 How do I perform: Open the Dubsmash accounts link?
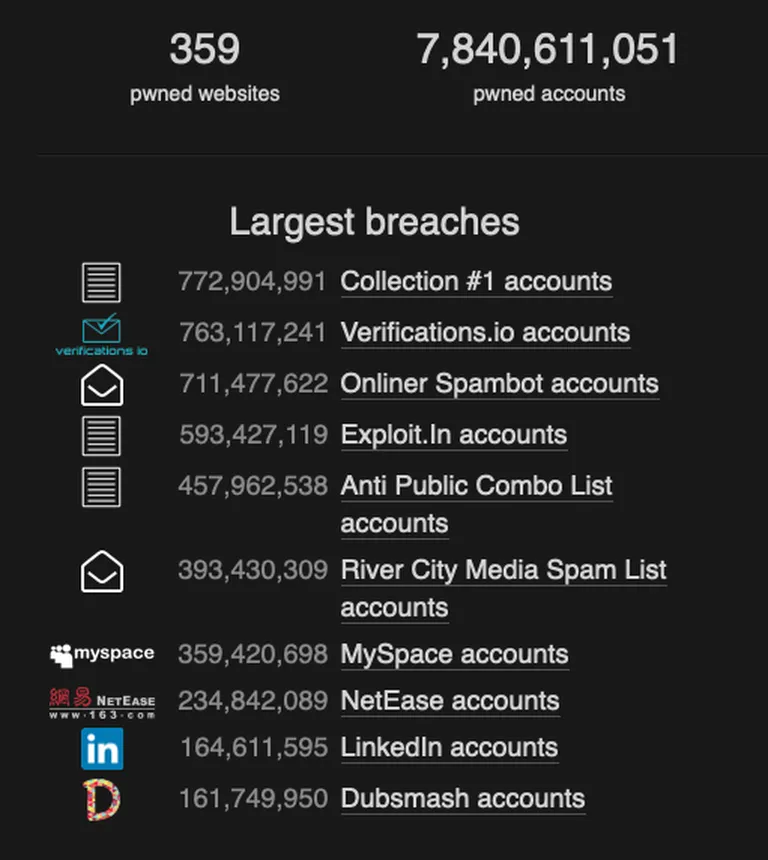click(463, 799)
